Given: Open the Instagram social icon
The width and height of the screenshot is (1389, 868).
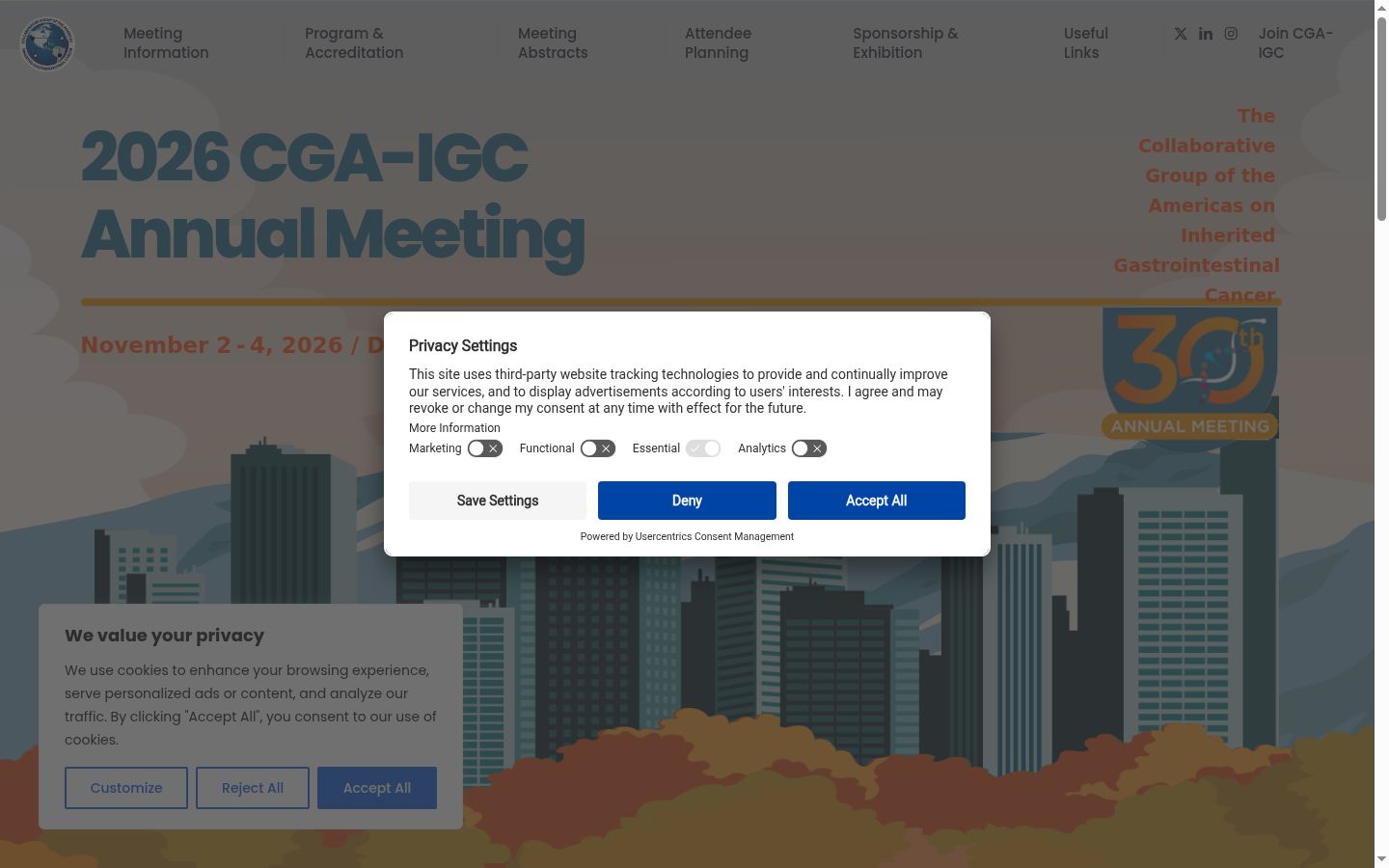Looking at the screenshot, I should 1231,34.
